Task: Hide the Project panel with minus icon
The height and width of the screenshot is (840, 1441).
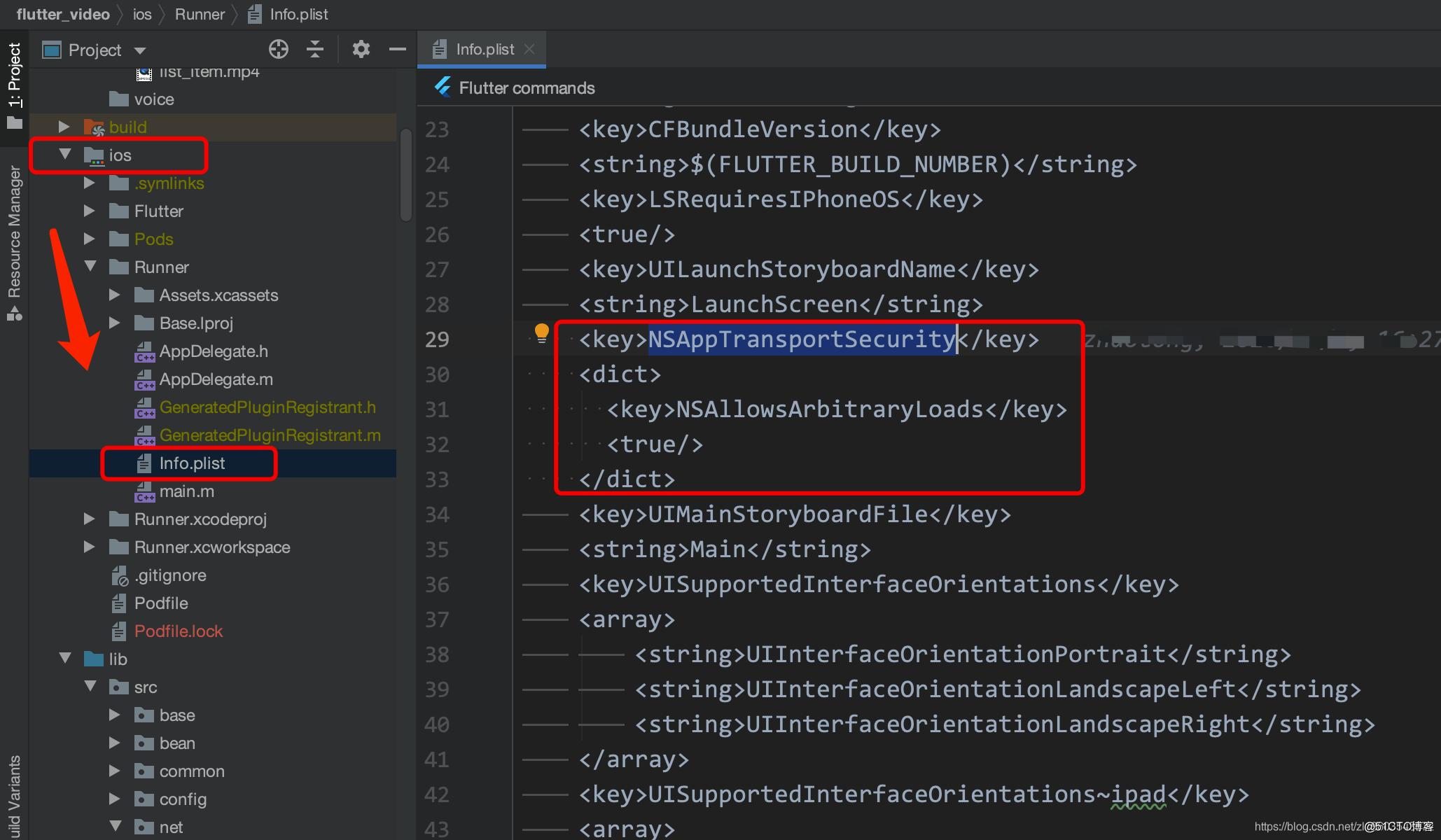Action: pos(397,49)
